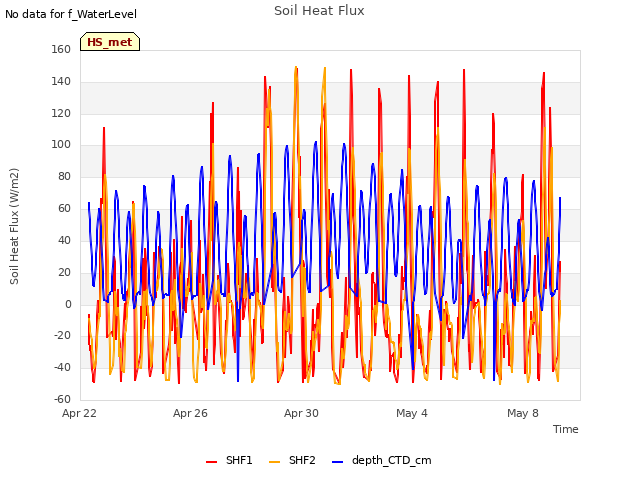Click the 140 y-axis tick label

[x=61, y=81]
